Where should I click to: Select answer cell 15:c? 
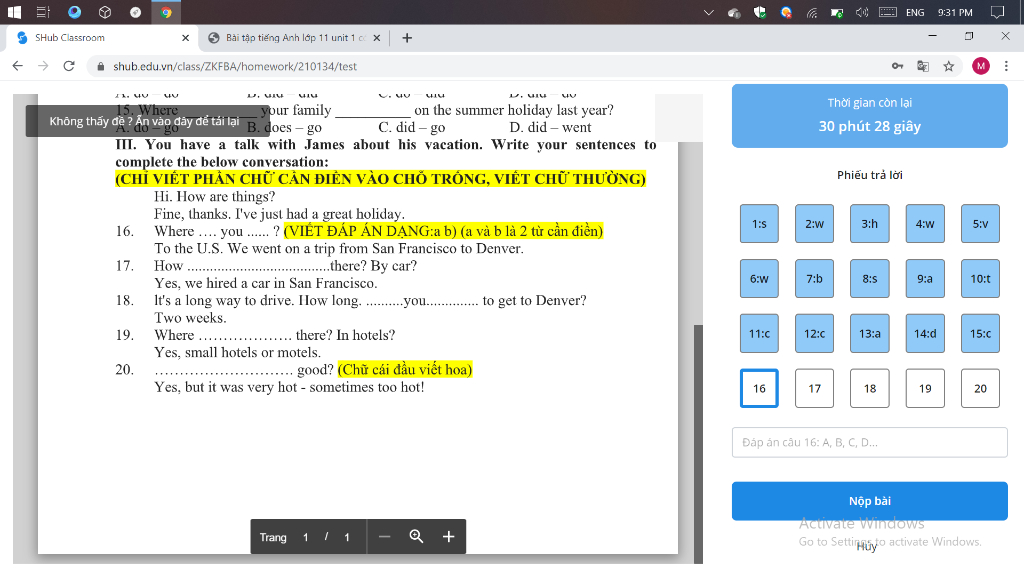tap(980, 334)
